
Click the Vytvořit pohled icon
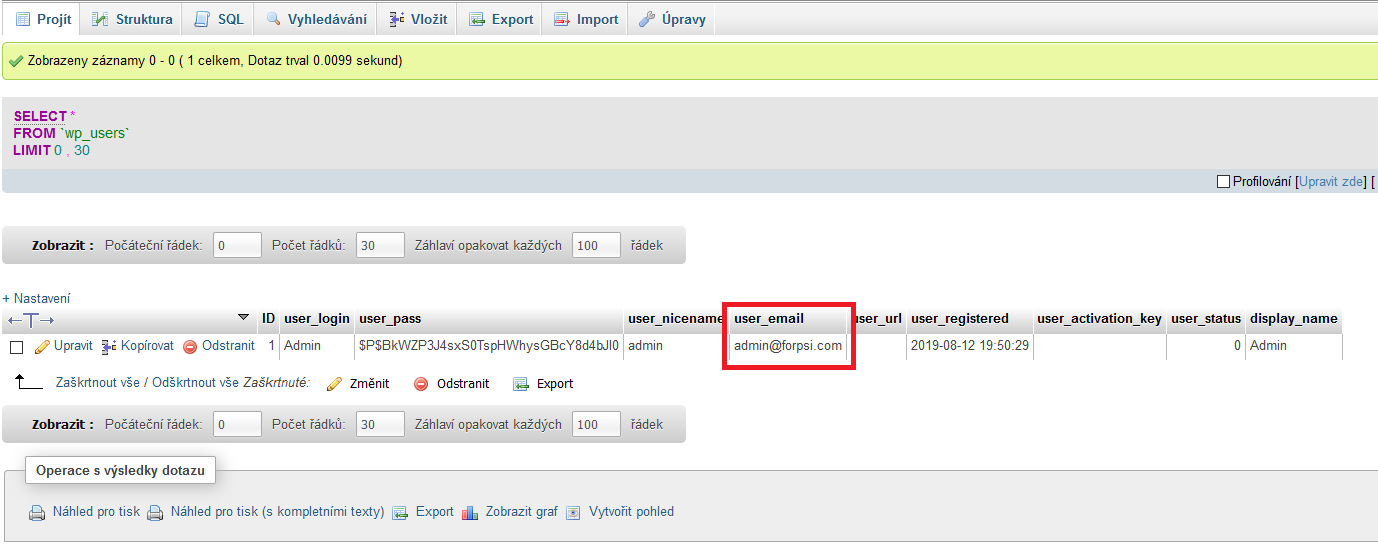point(573,513)
